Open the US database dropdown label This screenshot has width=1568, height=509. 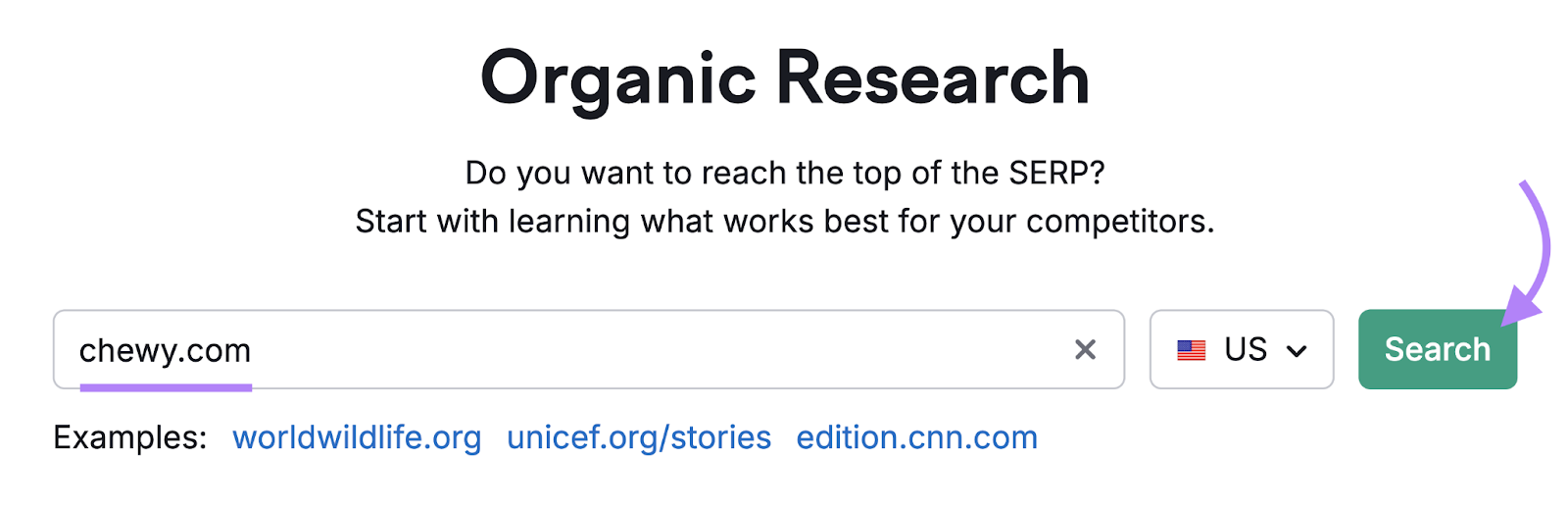point(1246,349)
